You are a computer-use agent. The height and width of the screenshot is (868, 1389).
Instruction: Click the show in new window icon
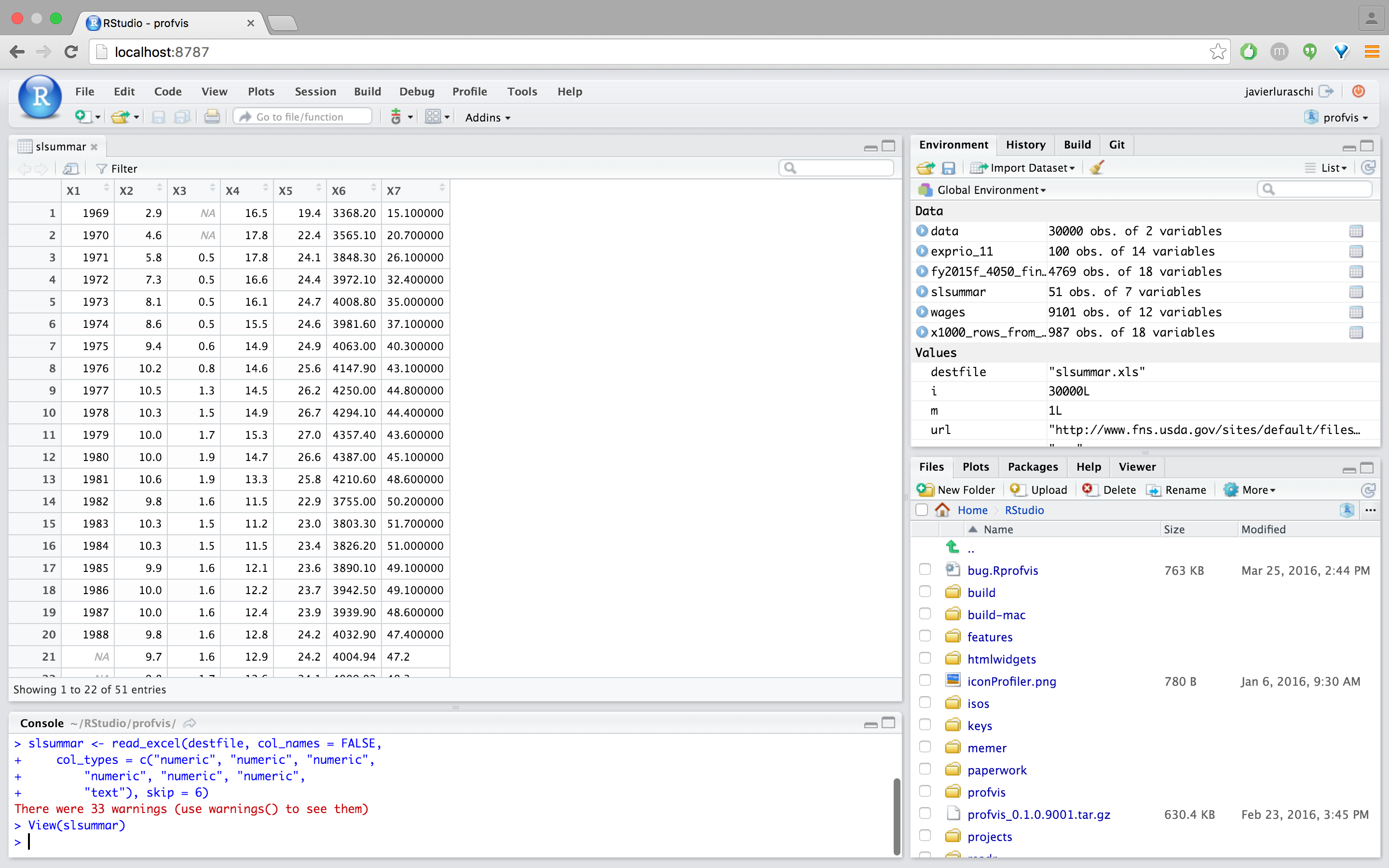point(70,168)
